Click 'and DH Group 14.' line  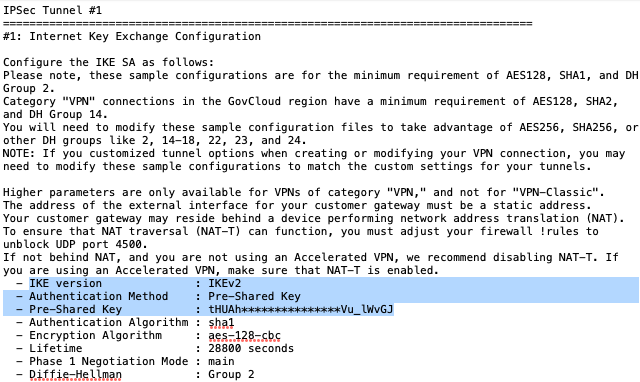click(x=56, y=114)
